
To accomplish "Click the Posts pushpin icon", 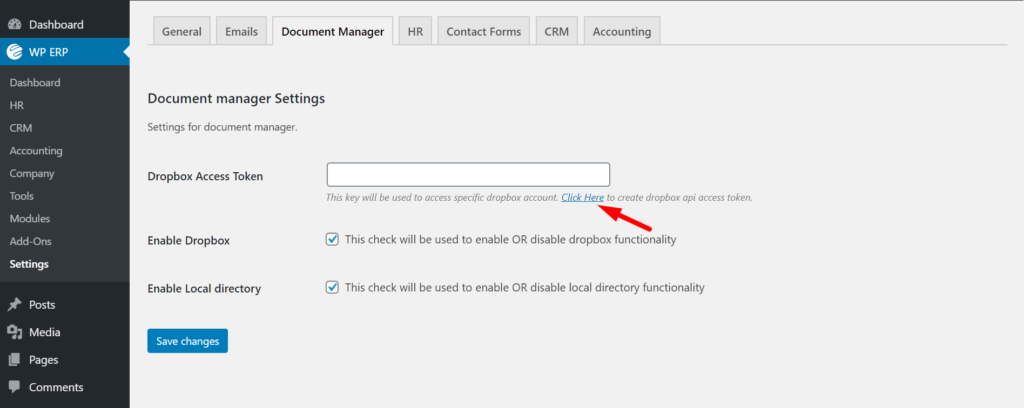I will point(14,305).
